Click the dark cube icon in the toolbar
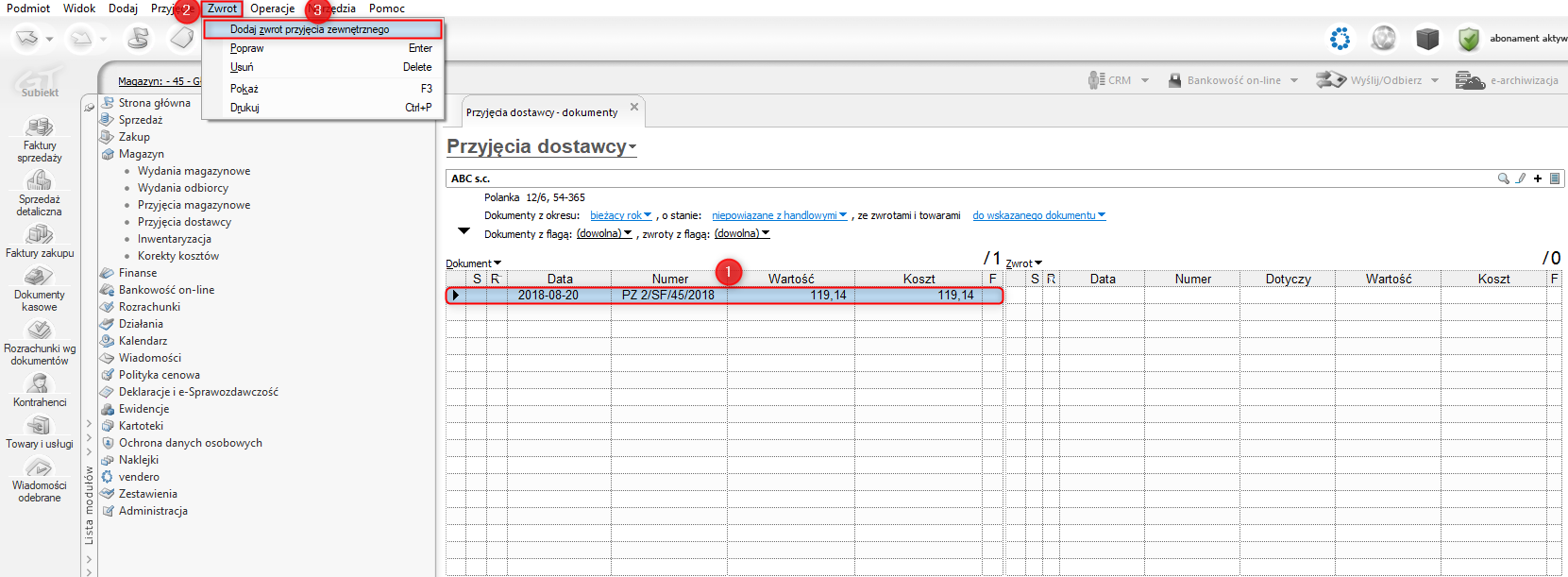The width and height of the screenshot is (1568, 577). [1427, 39]
